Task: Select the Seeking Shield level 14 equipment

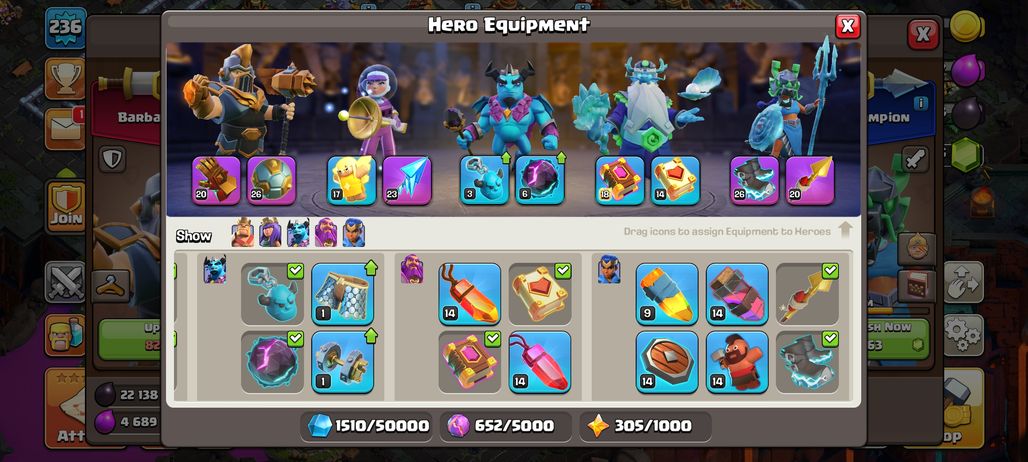Action: (x=667, y=362)
